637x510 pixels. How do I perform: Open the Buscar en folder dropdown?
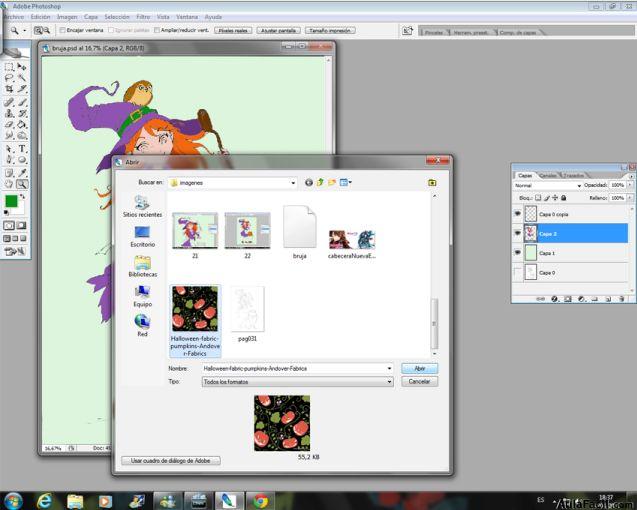(293, 183)
